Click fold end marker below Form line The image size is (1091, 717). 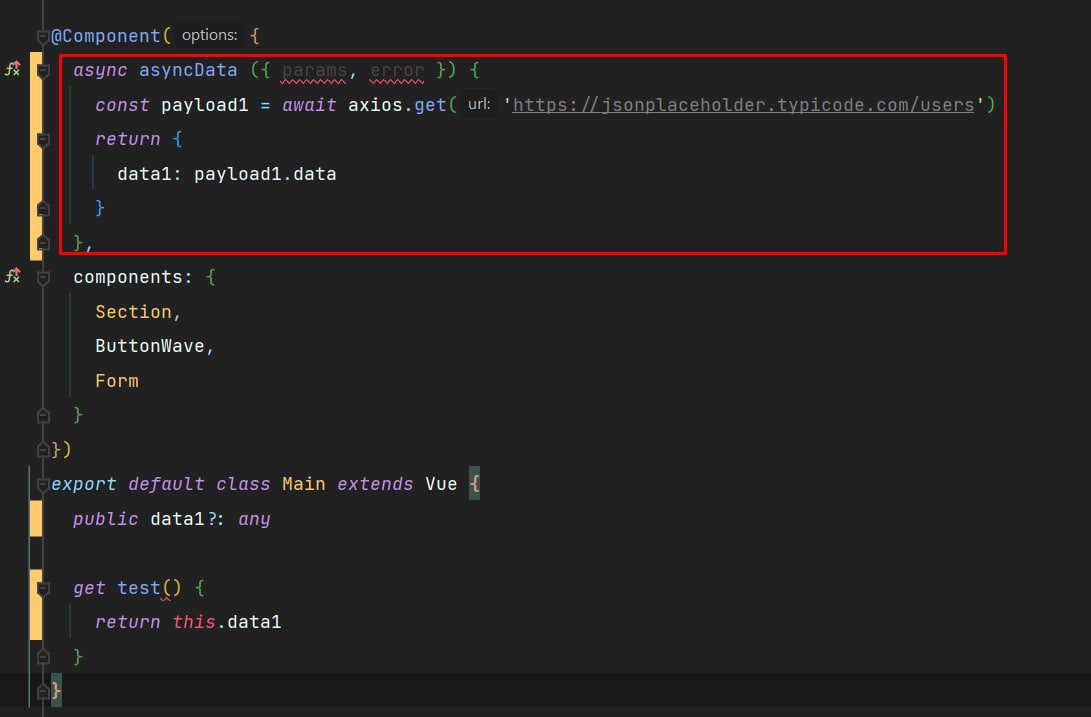click(42, 416)
